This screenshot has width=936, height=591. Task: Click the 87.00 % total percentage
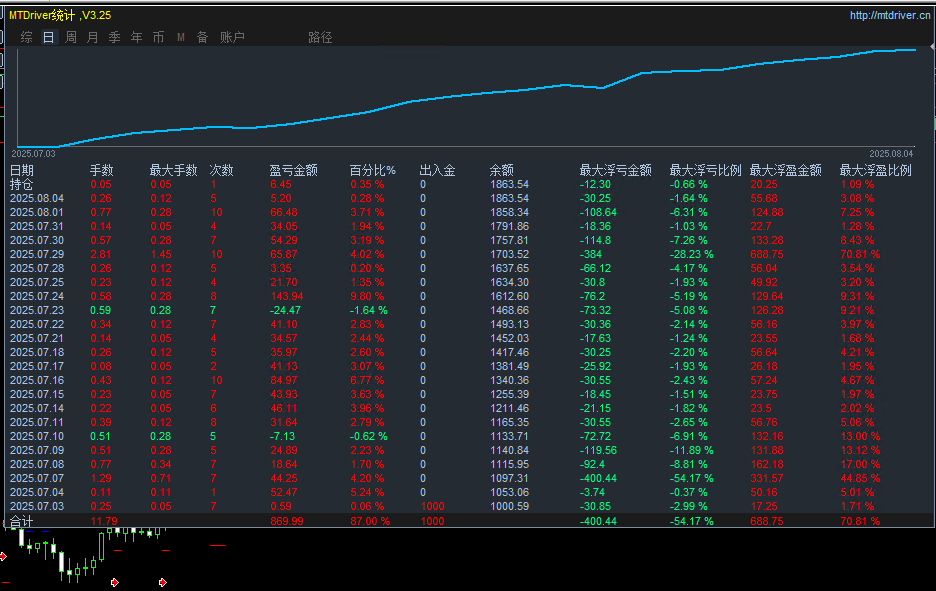tap(370, 521)
